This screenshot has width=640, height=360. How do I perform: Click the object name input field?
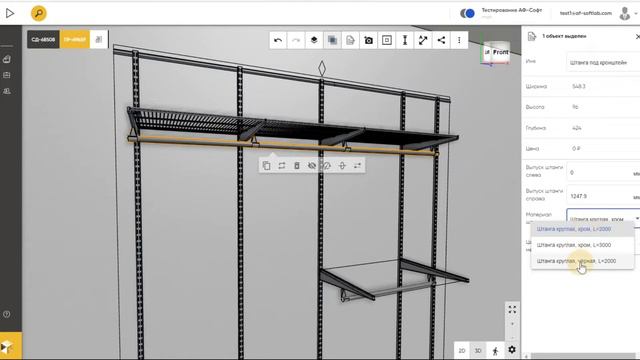pyautogui.click(x=603, y=62)
